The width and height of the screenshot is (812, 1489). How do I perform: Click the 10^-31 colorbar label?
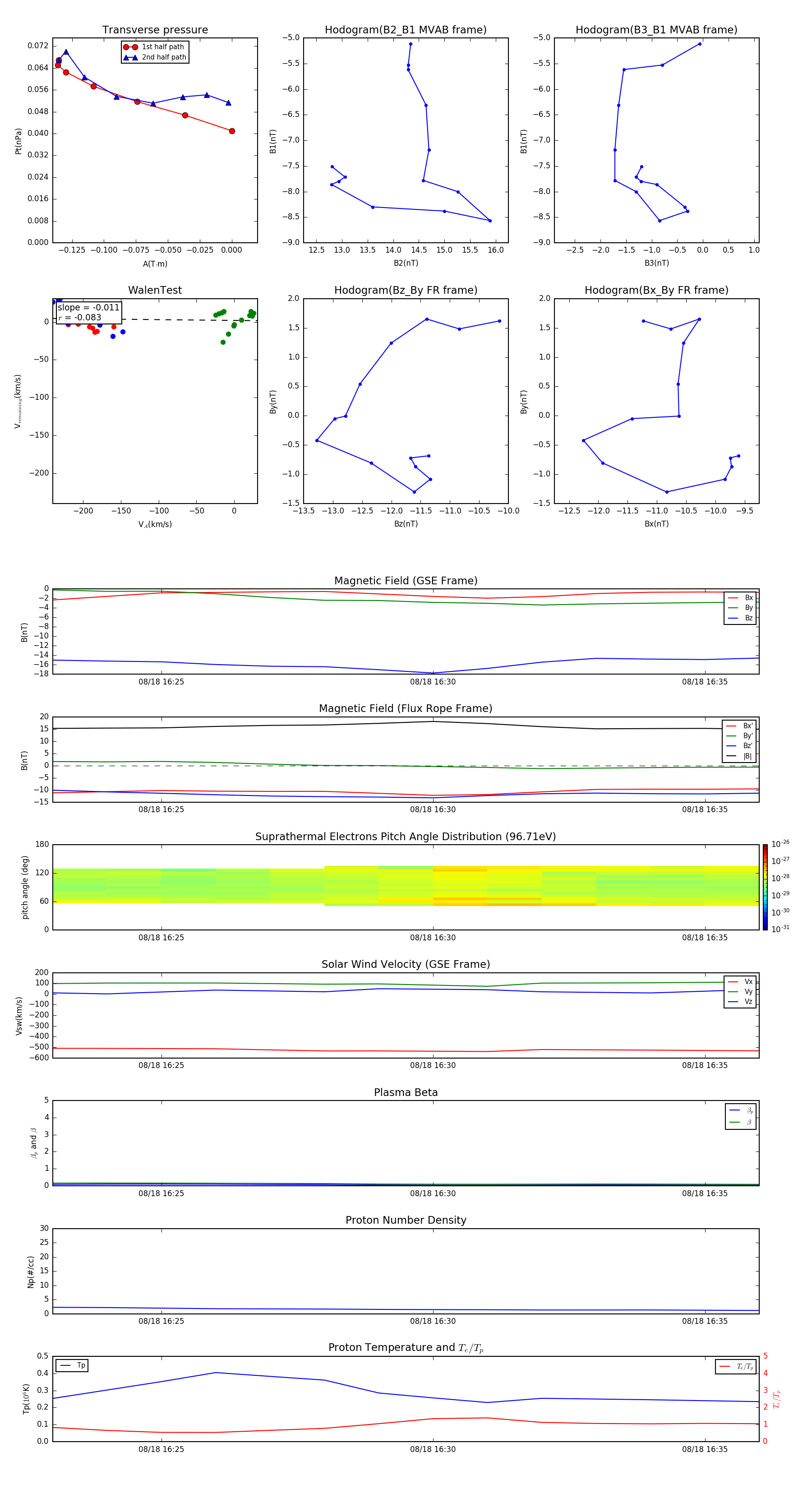click(780, 929)
